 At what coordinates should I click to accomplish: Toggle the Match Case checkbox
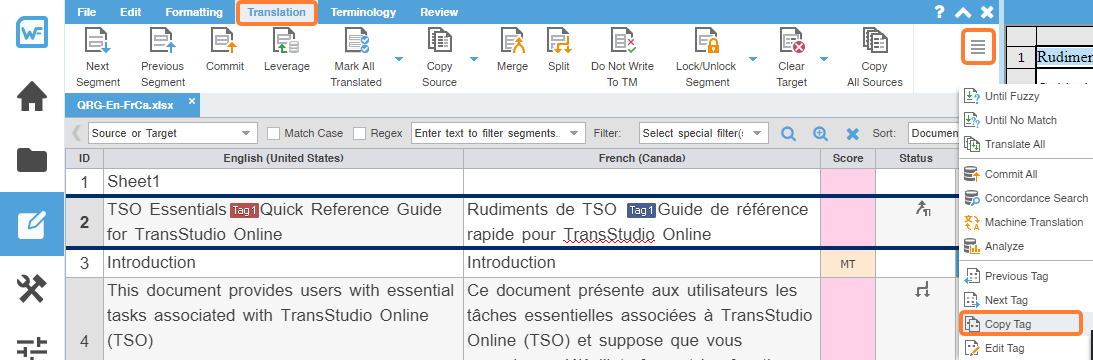(274, 133)
